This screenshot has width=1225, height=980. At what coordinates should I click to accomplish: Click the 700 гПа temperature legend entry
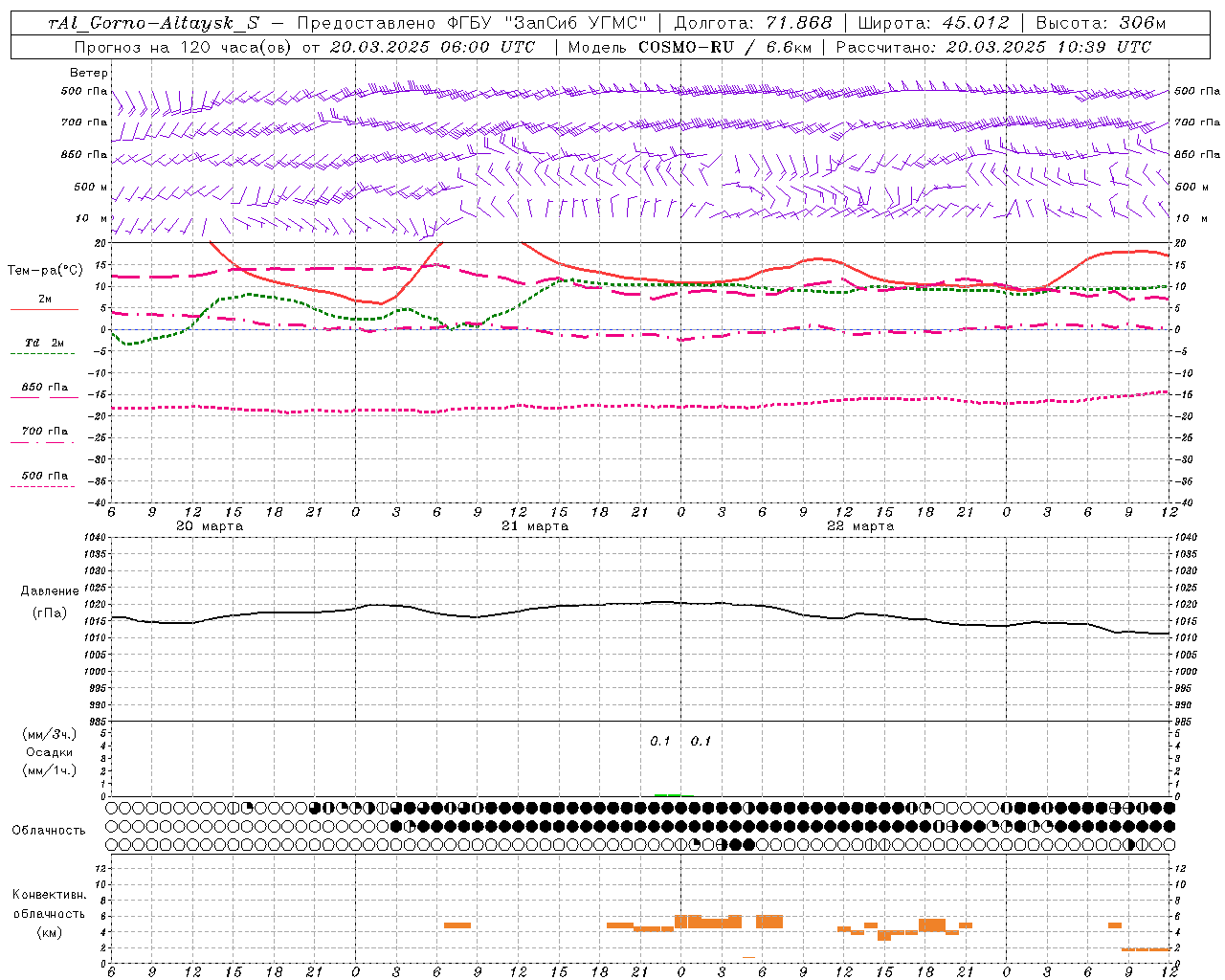[44, 432]
